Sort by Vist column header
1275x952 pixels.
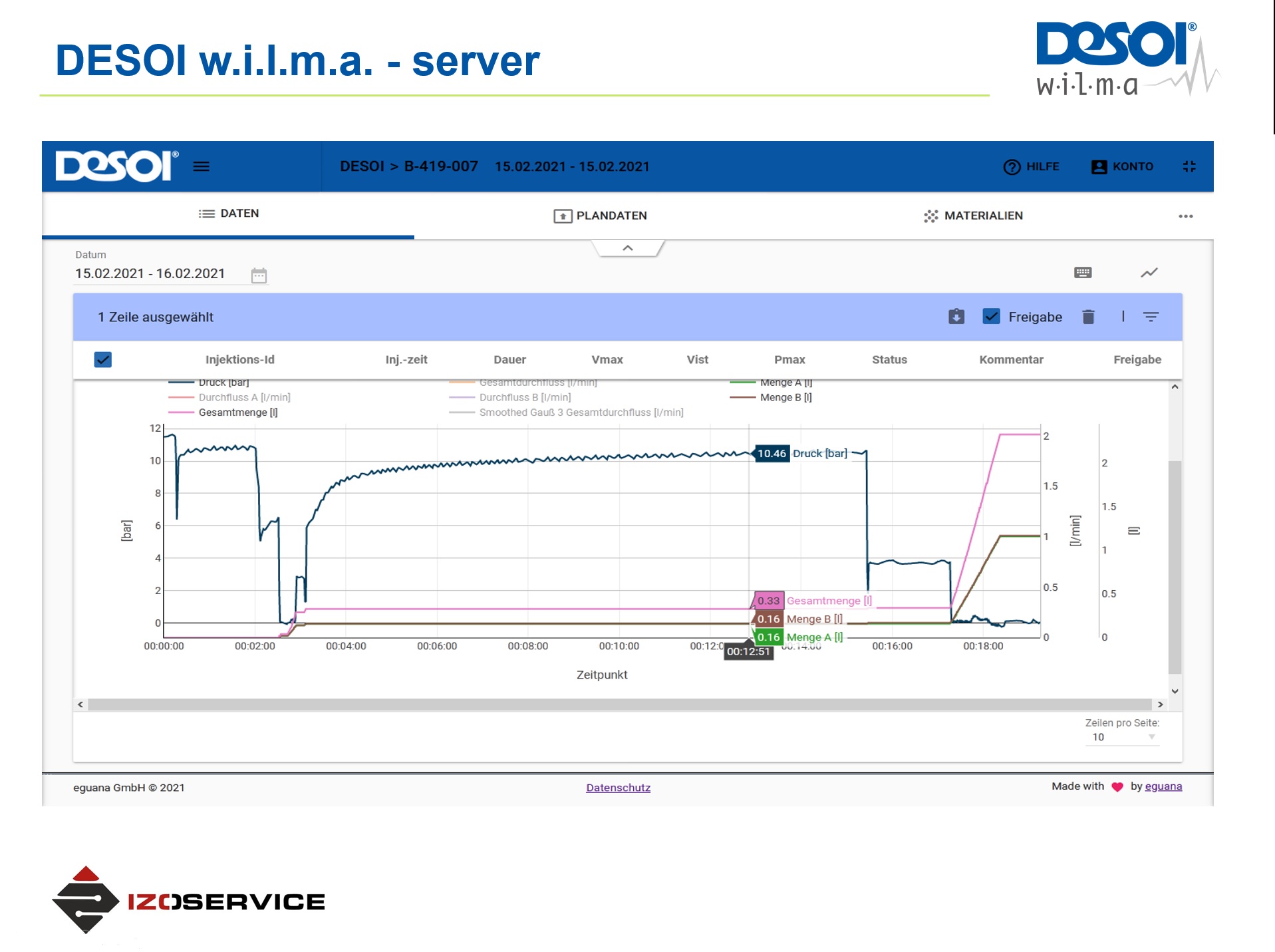[x=697, y=360]
